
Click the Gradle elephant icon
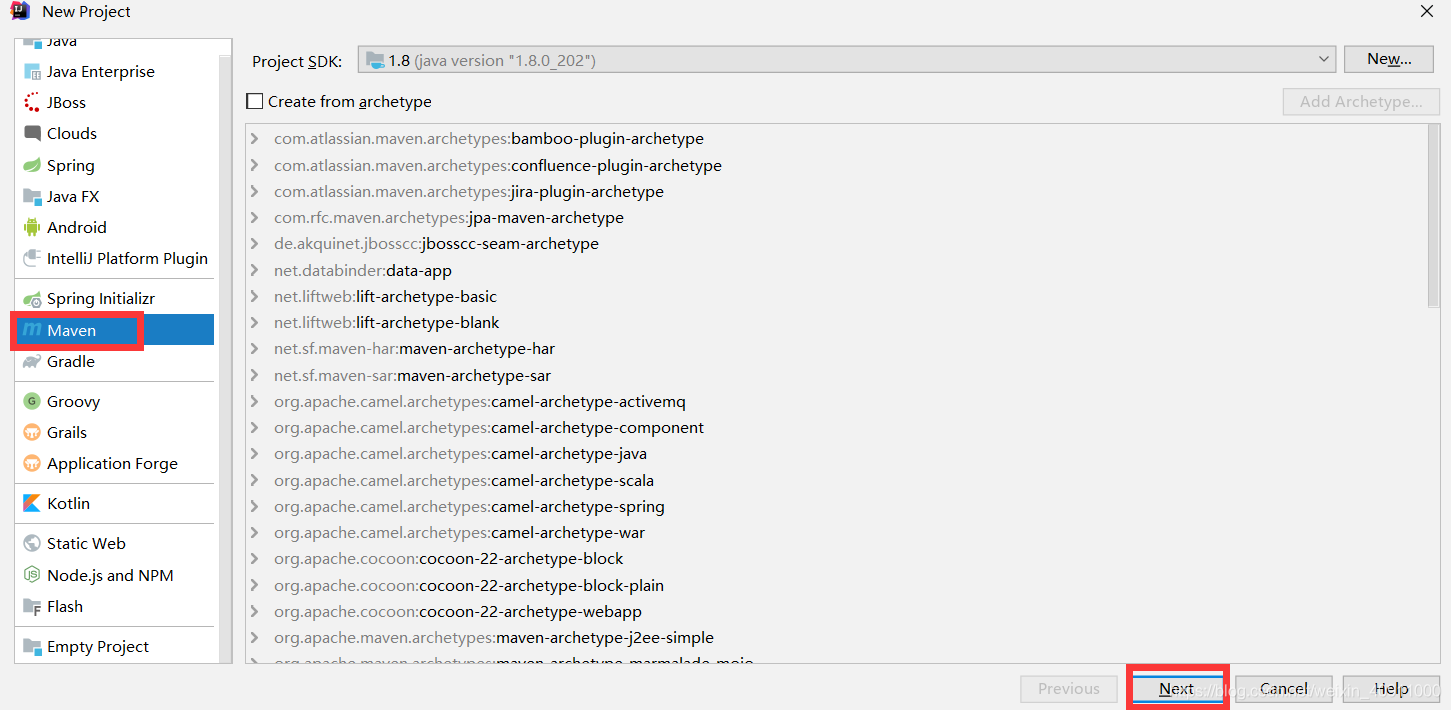[x=32, y=362]
